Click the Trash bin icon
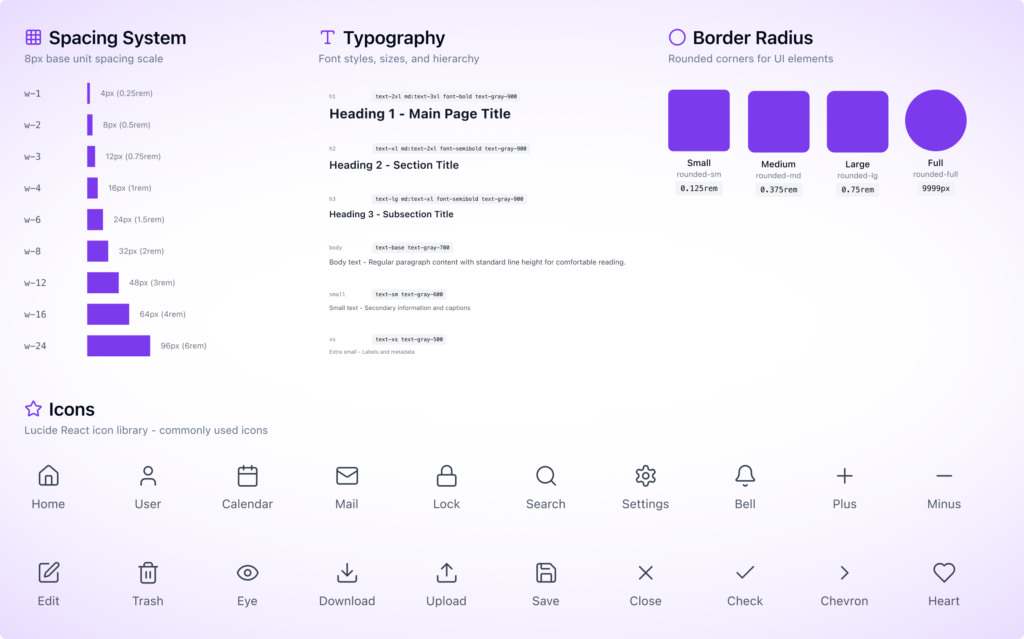Image resolution: width=1024 pixels, height=639 pixels. tap(148, 573)
